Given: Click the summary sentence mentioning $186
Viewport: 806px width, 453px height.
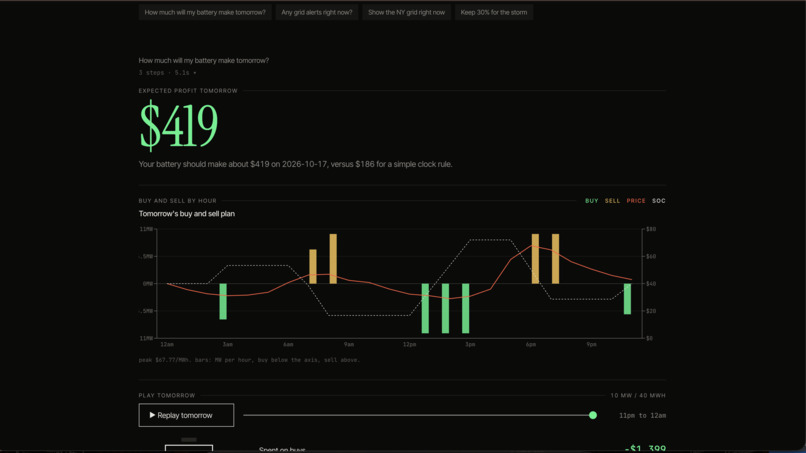Looking at the screenshot, I should point(295,165).
